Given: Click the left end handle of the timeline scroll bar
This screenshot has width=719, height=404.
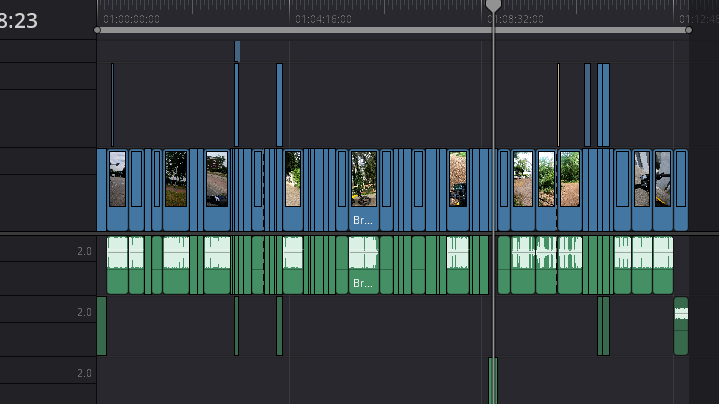Looking at the screenshot, I should point(97,30).
